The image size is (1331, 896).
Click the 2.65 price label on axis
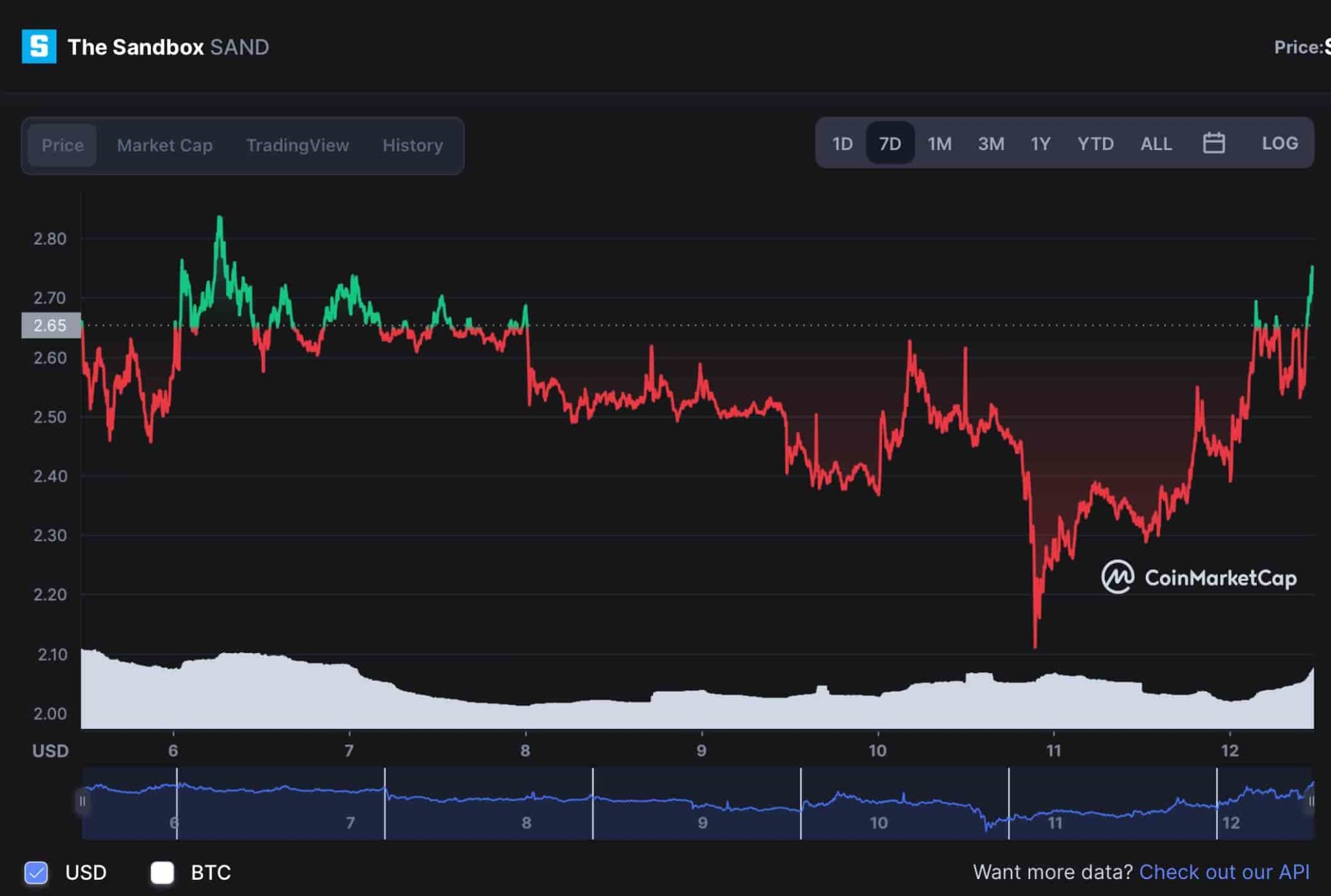pos(51,325)
